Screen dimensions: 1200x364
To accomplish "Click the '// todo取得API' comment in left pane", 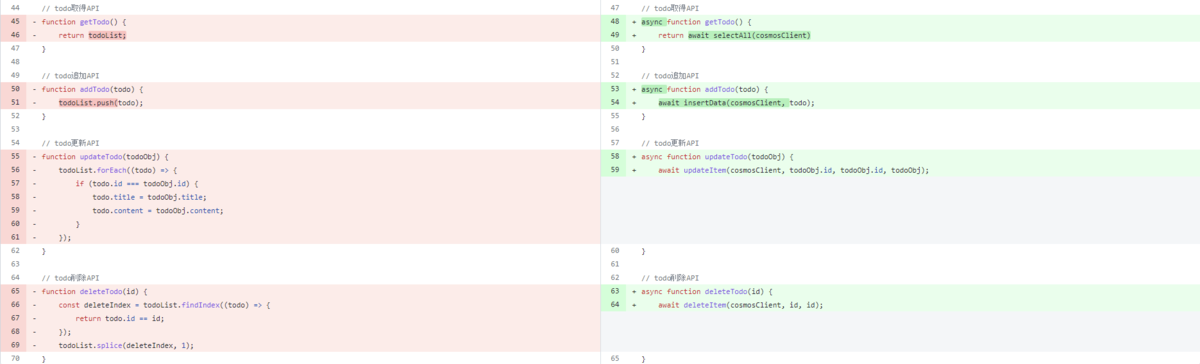I will tap(70, 8).
